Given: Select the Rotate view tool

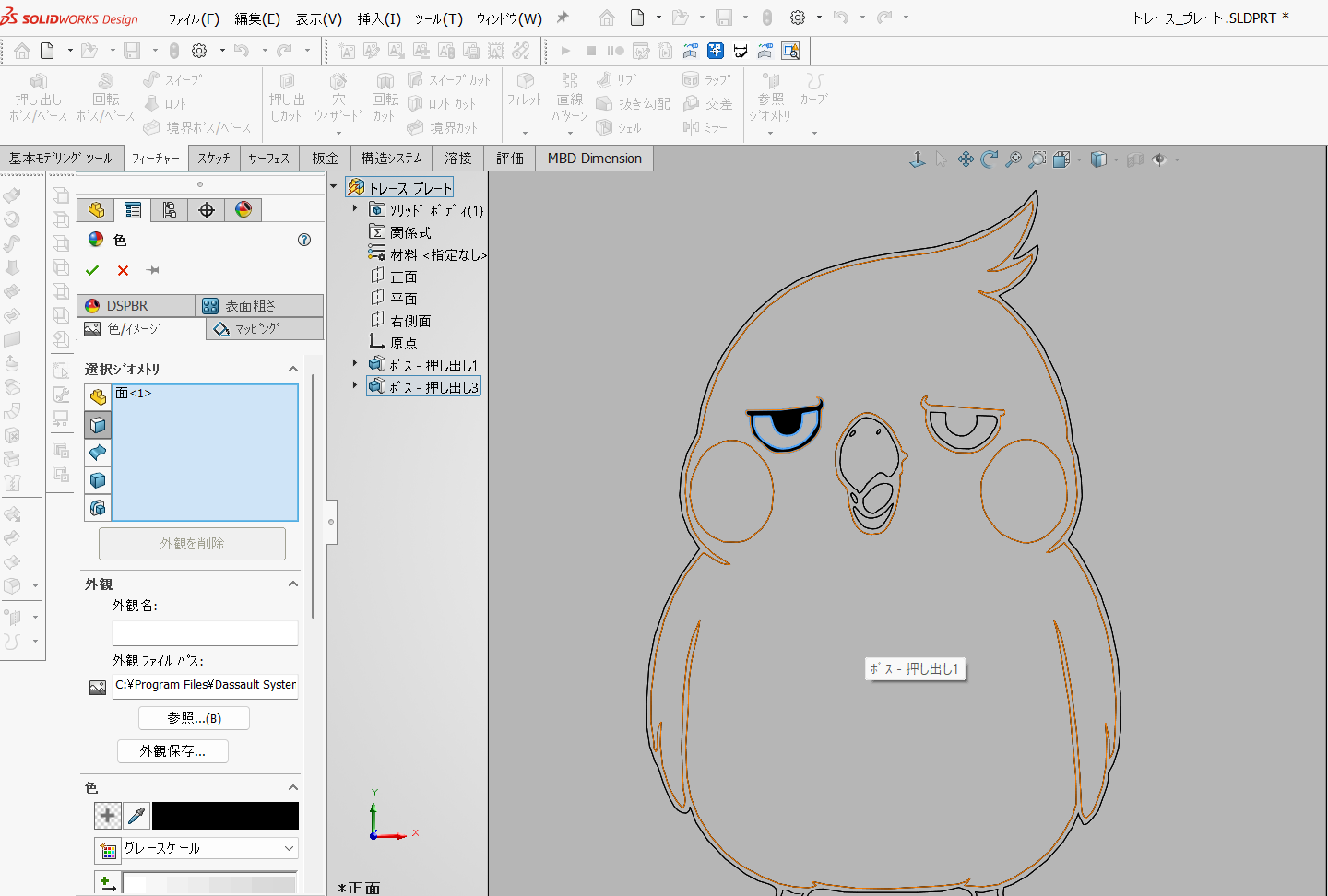Looking at the screenshot, I should (x=990, y=159).
